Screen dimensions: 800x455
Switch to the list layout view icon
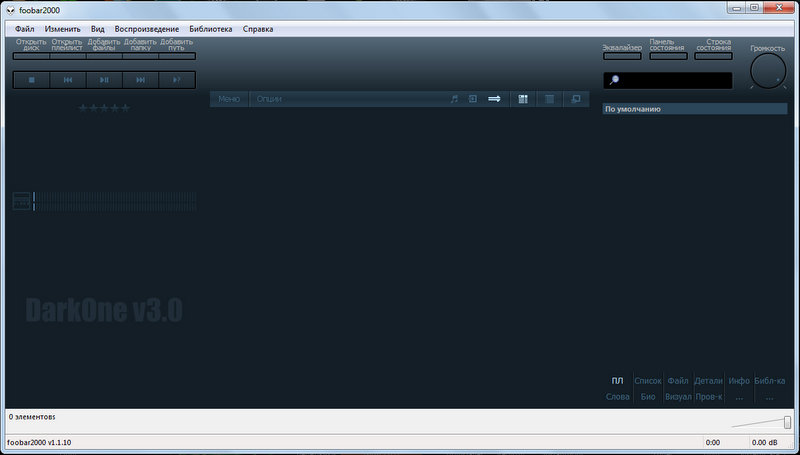tap(549, 99)
